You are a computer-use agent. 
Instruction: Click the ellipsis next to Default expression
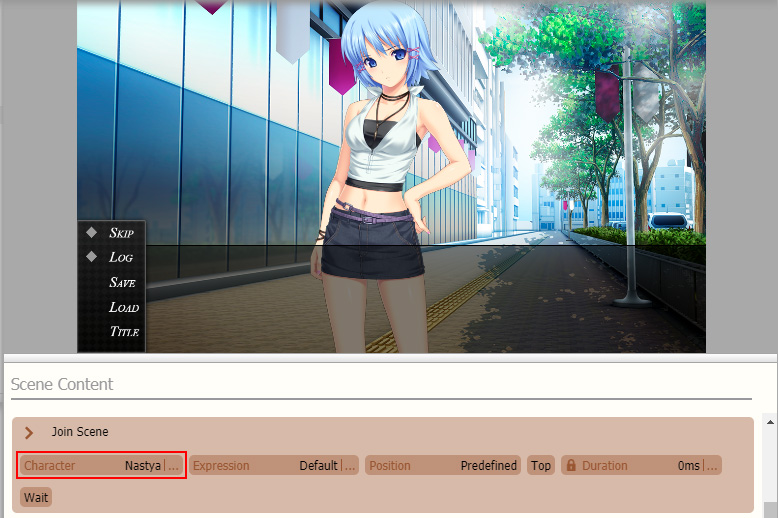click(350, 466)
